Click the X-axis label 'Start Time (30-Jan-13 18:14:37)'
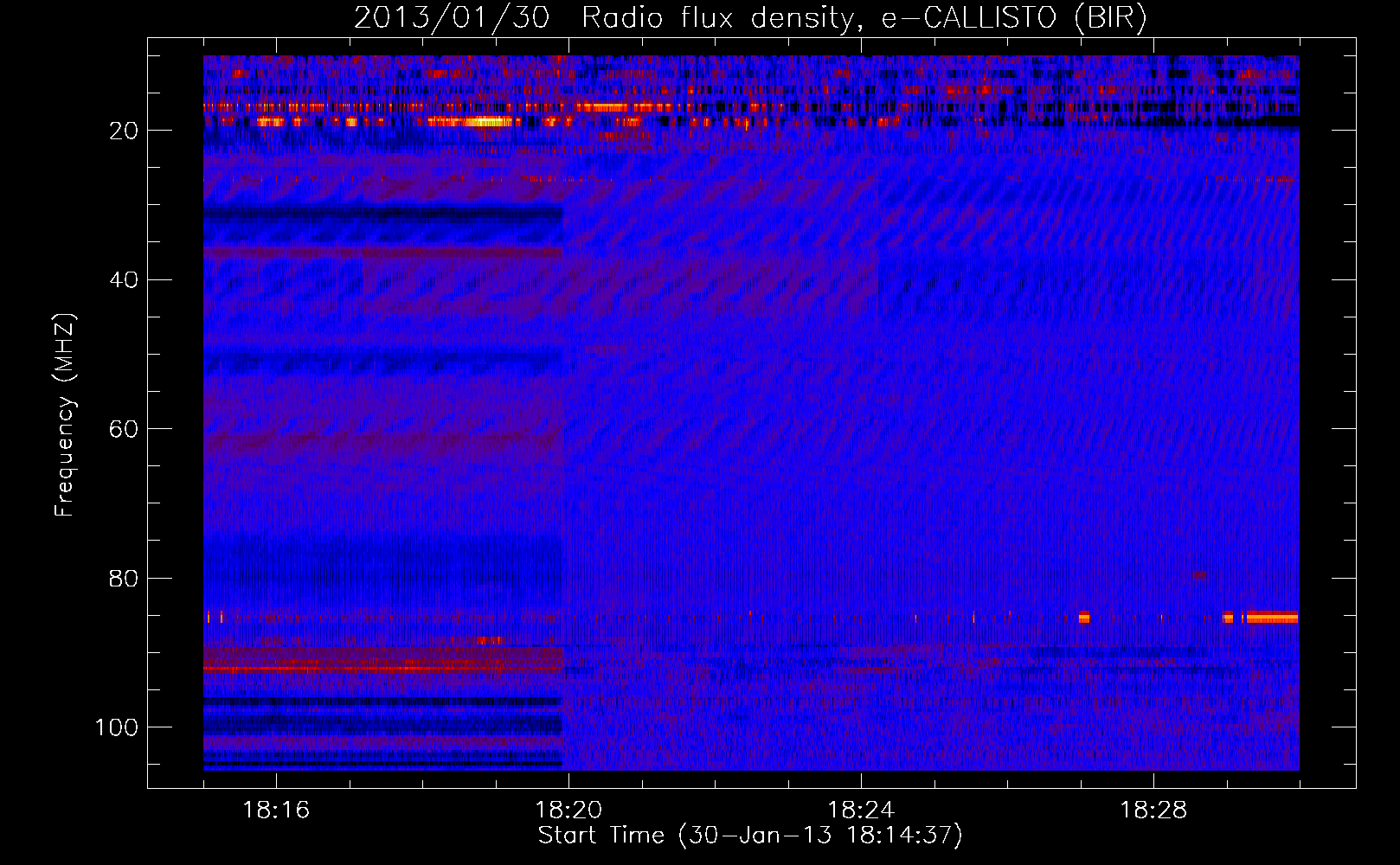The width and height of the screenshot is (1400, 865). point(750,836)
